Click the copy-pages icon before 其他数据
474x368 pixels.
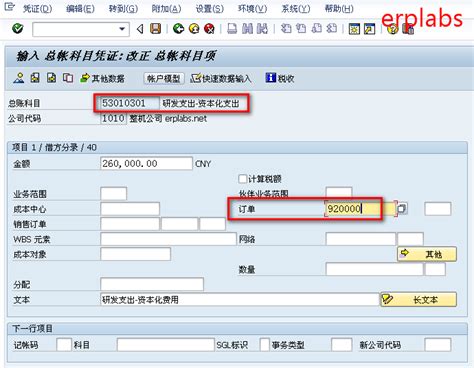[68, 78]
